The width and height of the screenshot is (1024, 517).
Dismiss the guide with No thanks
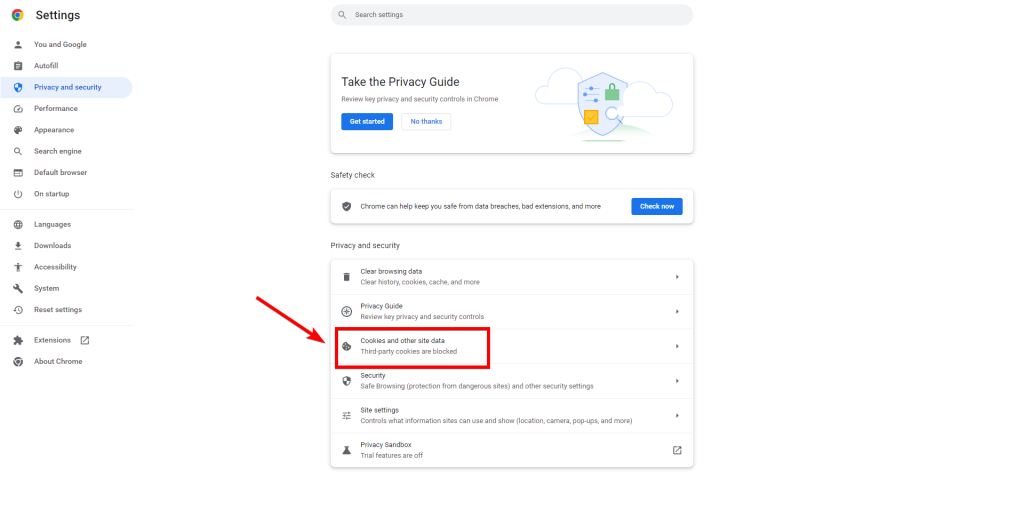pos(426,121)
